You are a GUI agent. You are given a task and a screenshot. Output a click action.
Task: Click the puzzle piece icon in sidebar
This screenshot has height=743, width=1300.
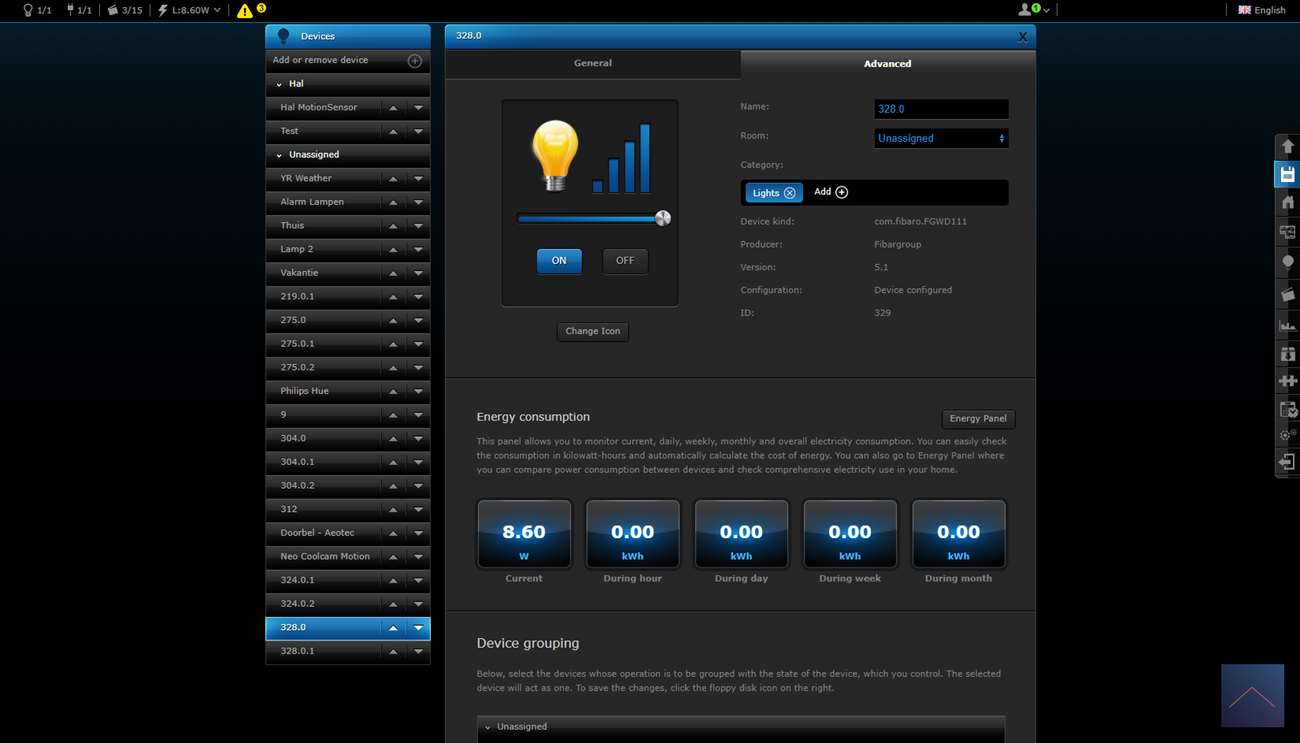coord(1287,381)
